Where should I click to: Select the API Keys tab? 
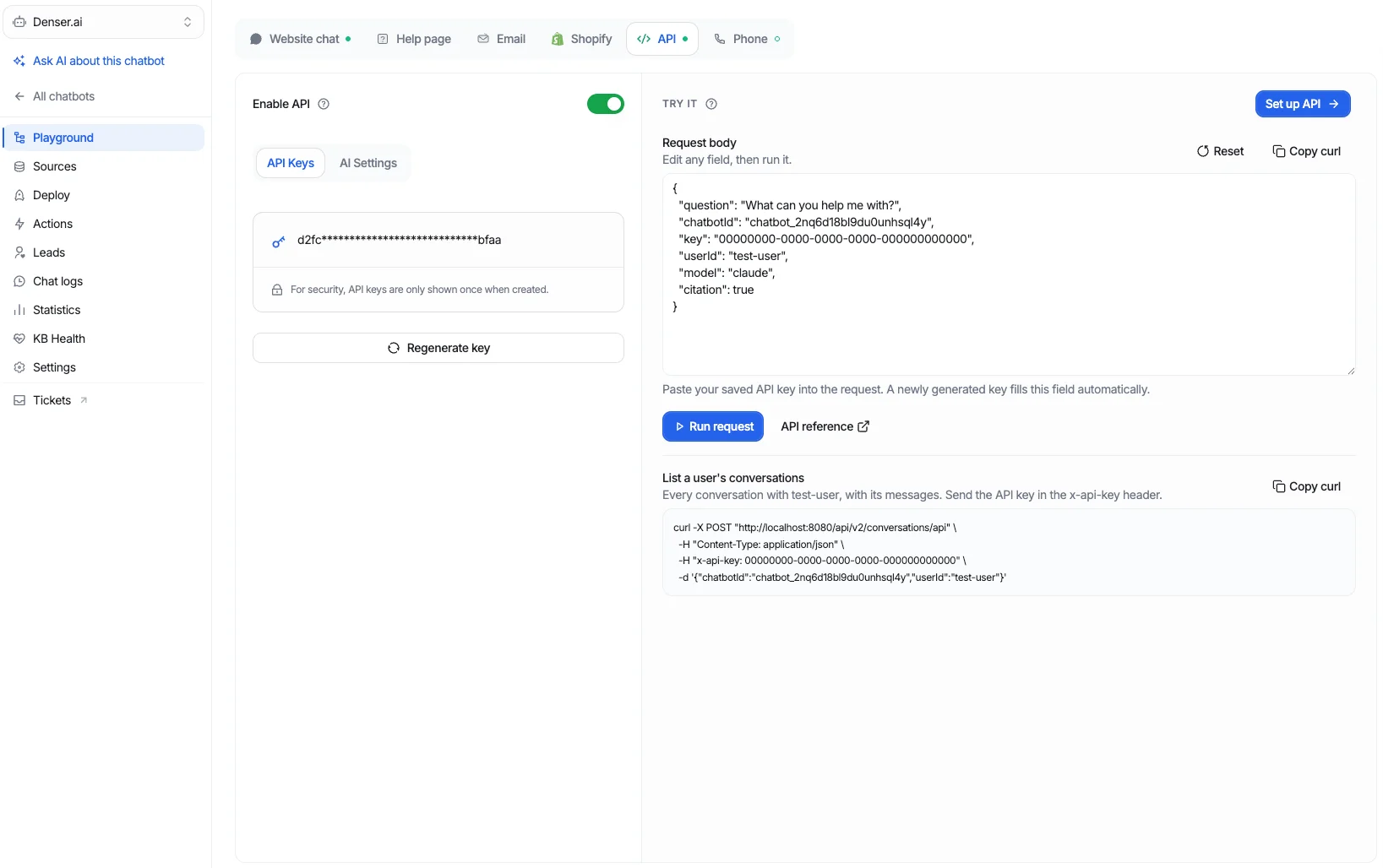(x=291, y=163)
